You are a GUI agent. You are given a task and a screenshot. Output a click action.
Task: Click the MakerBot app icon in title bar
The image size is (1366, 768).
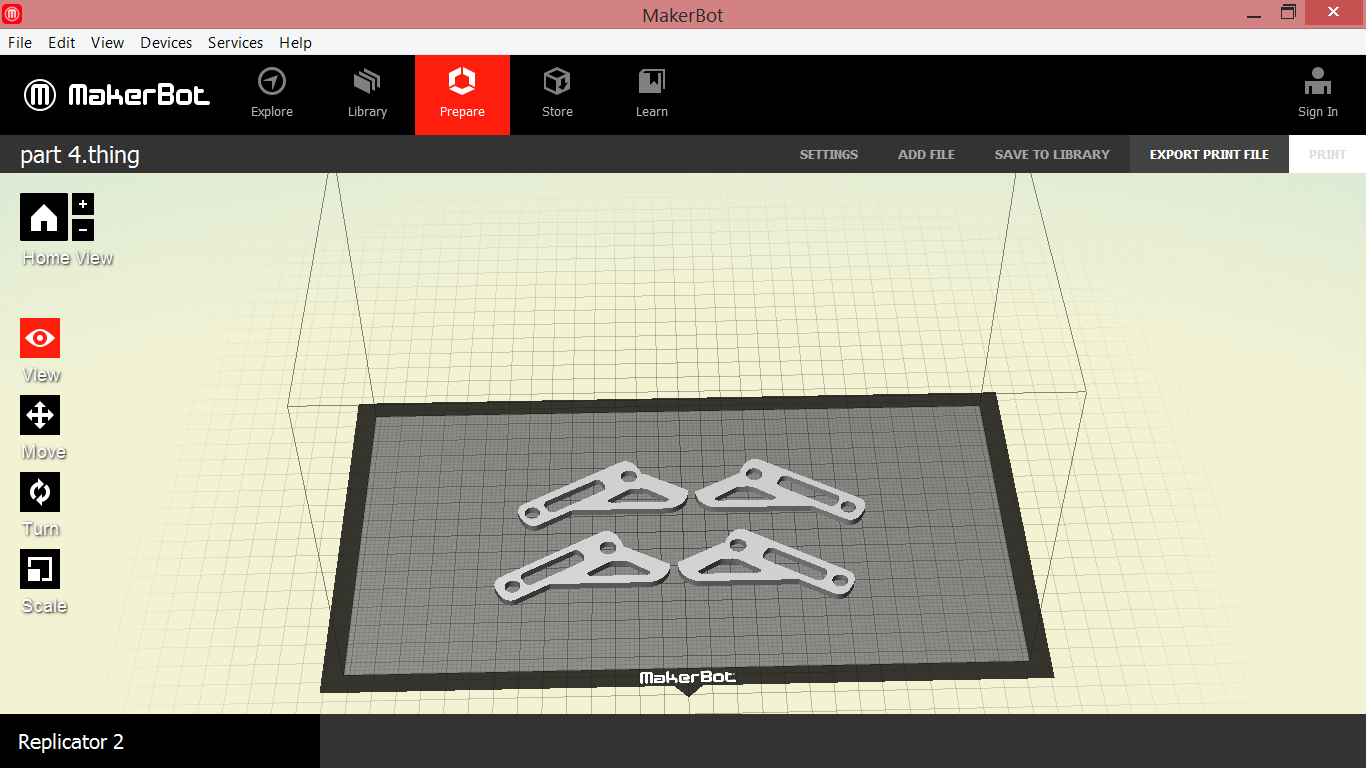point(13,14)
